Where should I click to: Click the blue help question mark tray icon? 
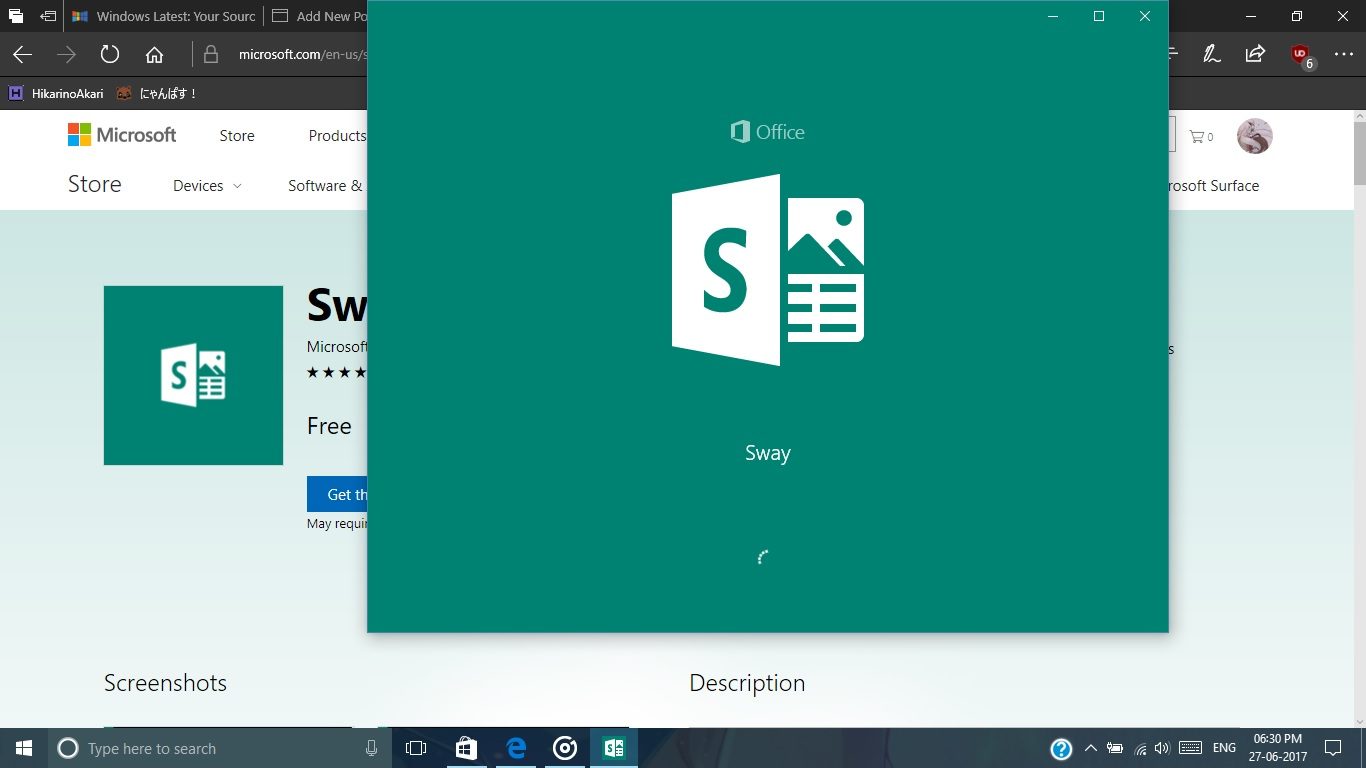tap(1061, 749)
